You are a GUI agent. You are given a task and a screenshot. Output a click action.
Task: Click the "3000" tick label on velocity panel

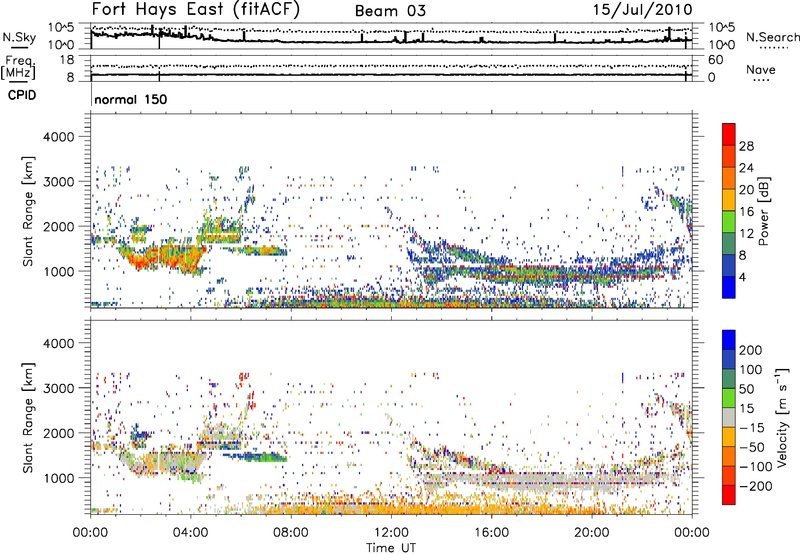59,388
